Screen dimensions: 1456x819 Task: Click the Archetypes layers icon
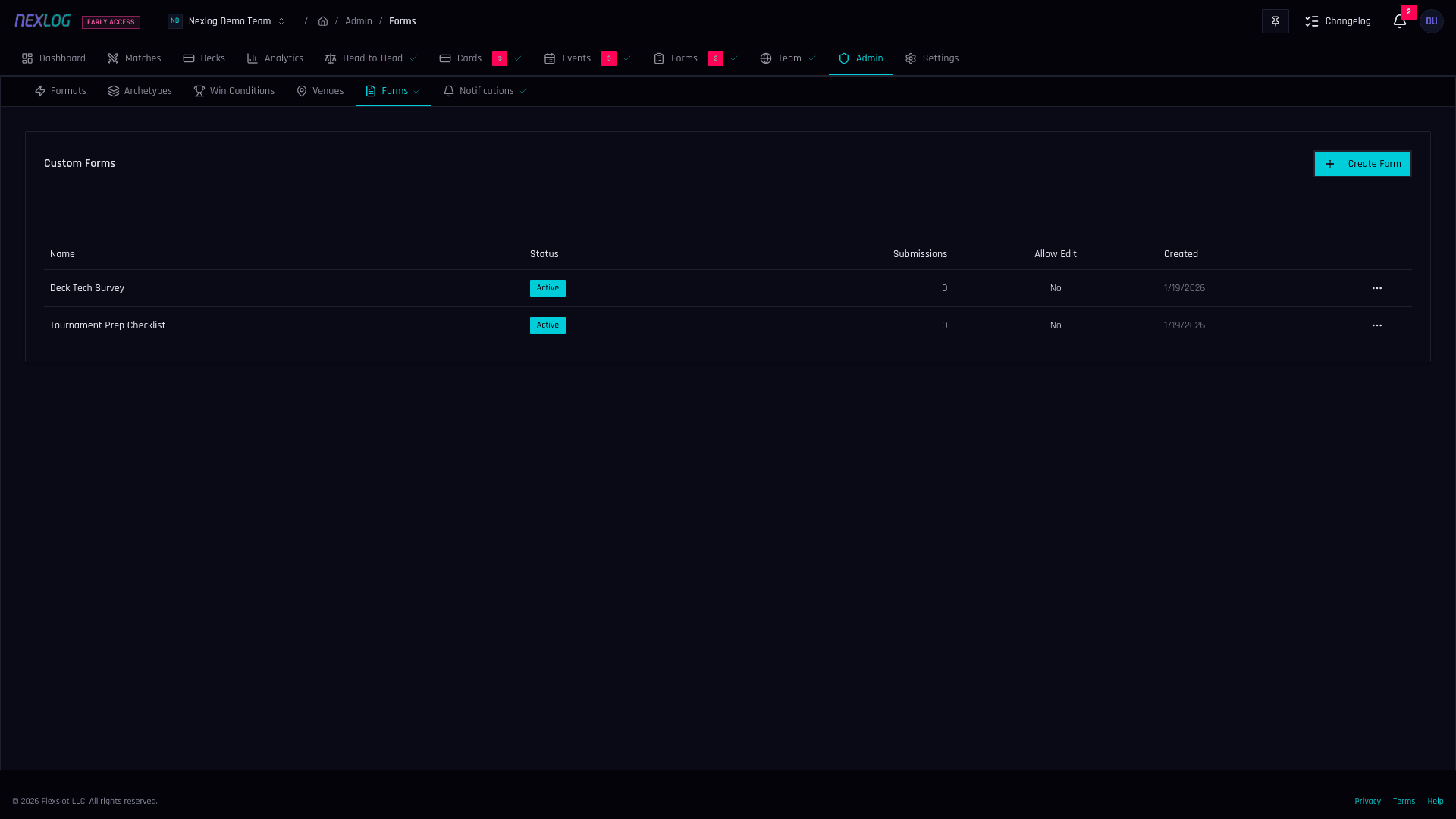(114, 91)
